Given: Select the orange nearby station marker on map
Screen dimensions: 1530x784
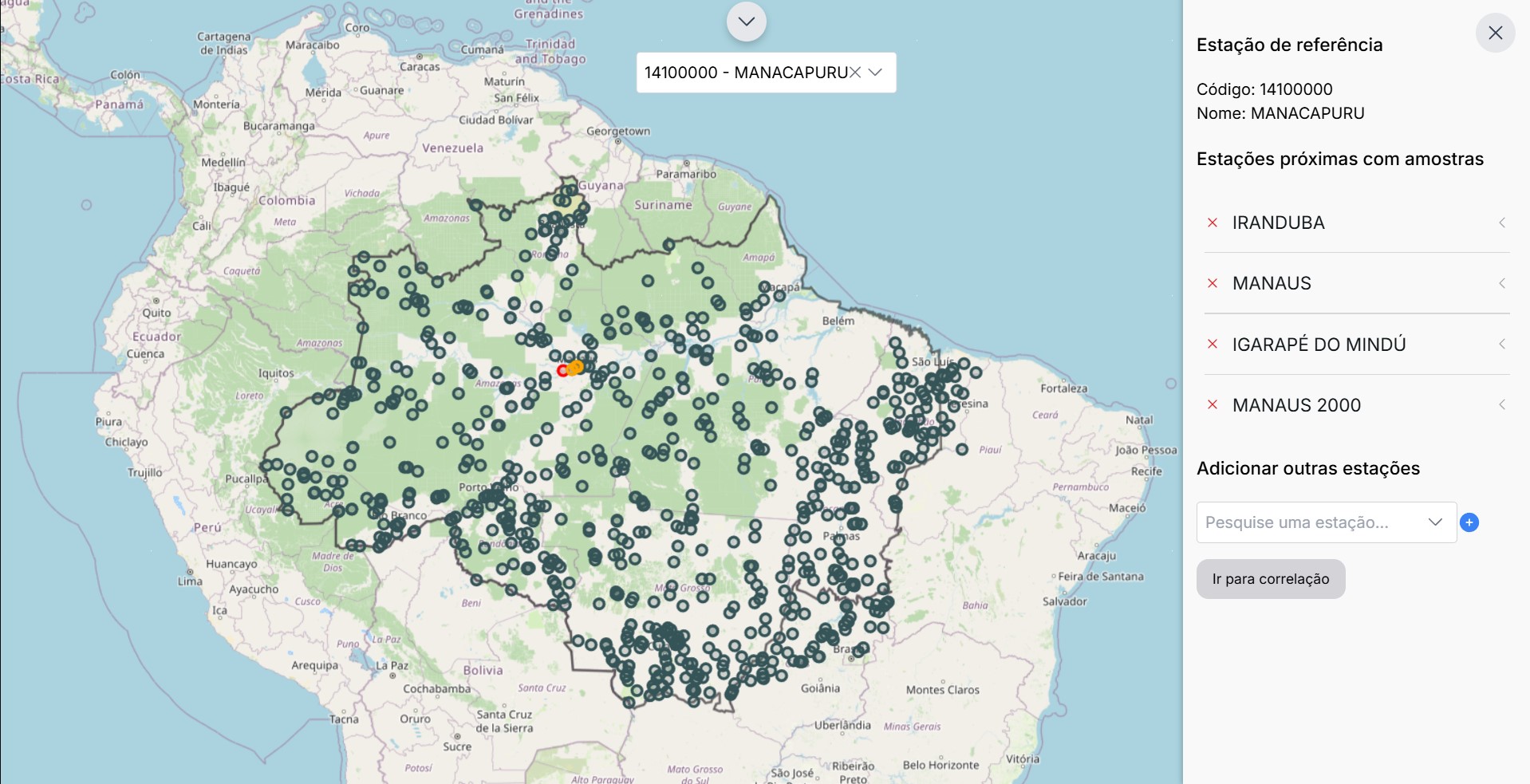Looking at the screenshot, I should coord(576,367).
